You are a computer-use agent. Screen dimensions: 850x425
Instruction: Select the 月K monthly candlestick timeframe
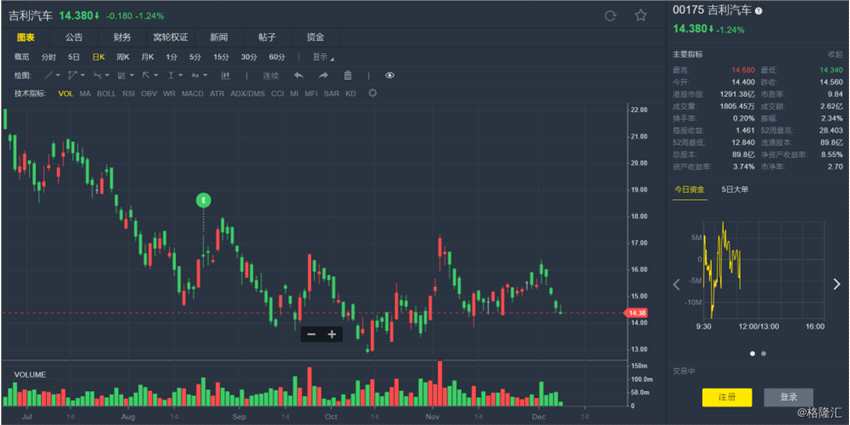[x=147, y=57]
